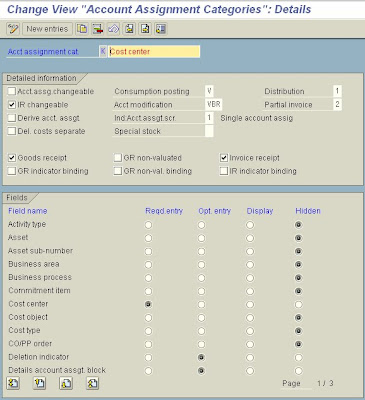Image resolution: width=365 pixels, height=400 pixels.
Task: Click the Field name column header
Action: (x=28, y=211)
